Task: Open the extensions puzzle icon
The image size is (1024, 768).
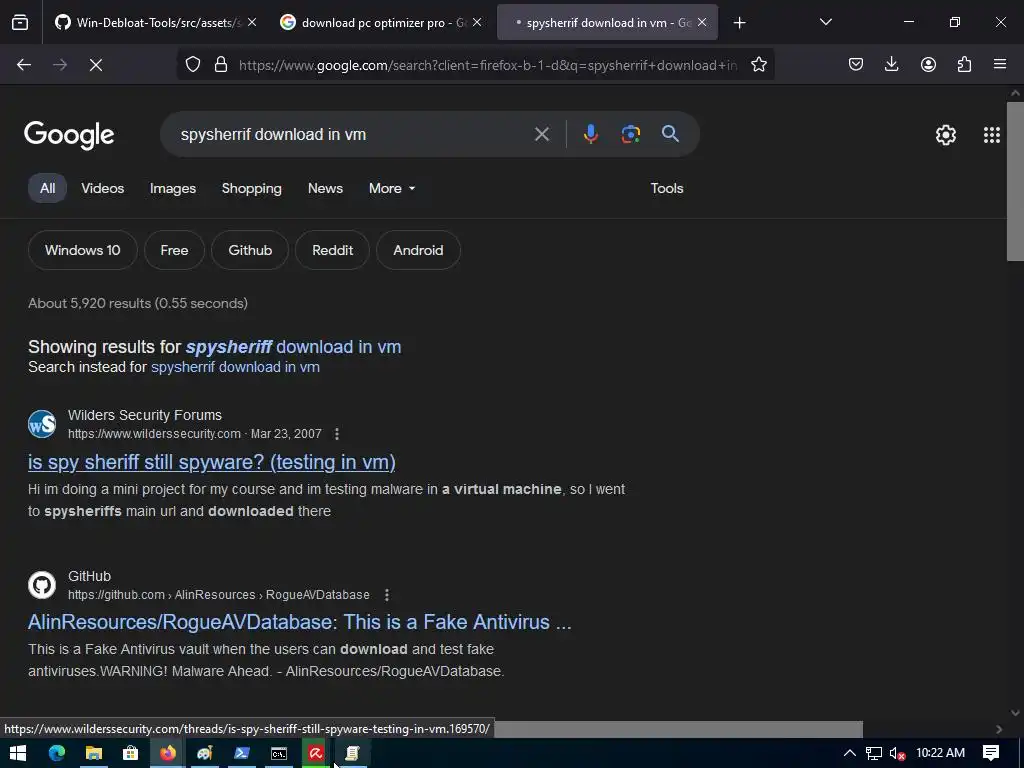Action: point(964,65)
